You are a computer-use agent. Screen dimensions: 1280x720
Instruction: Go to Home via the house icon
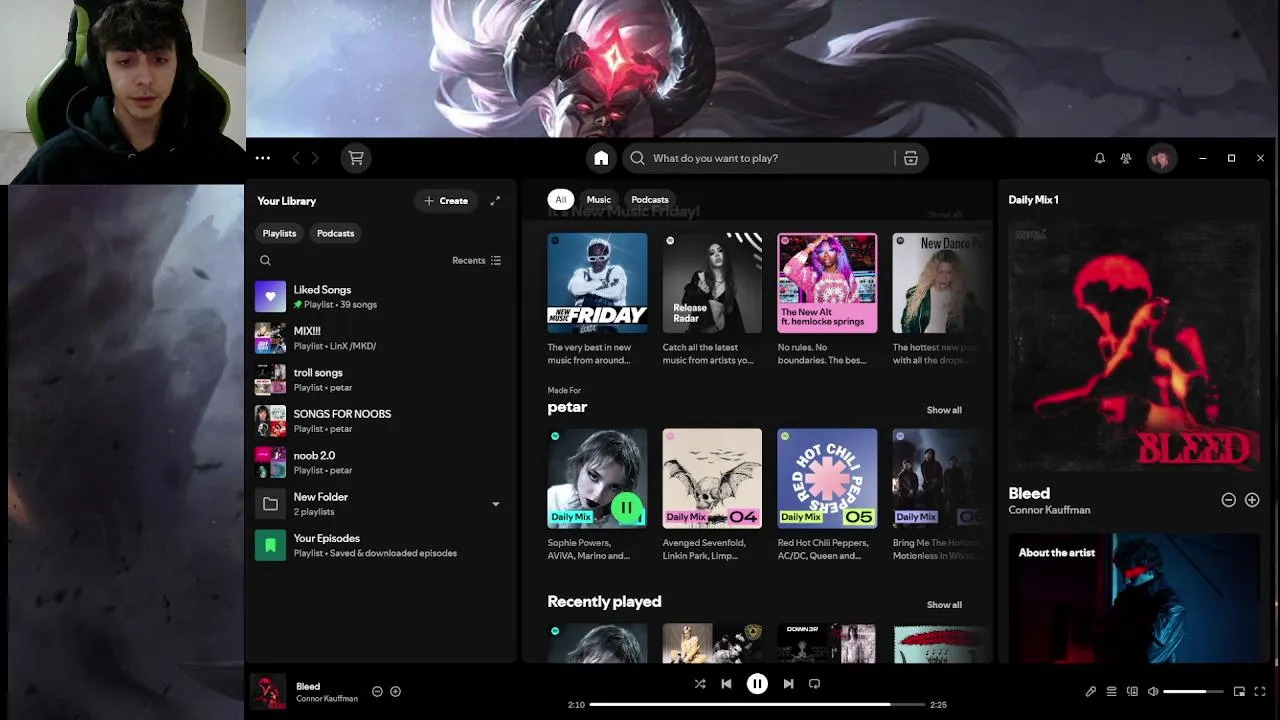[601, 158]
